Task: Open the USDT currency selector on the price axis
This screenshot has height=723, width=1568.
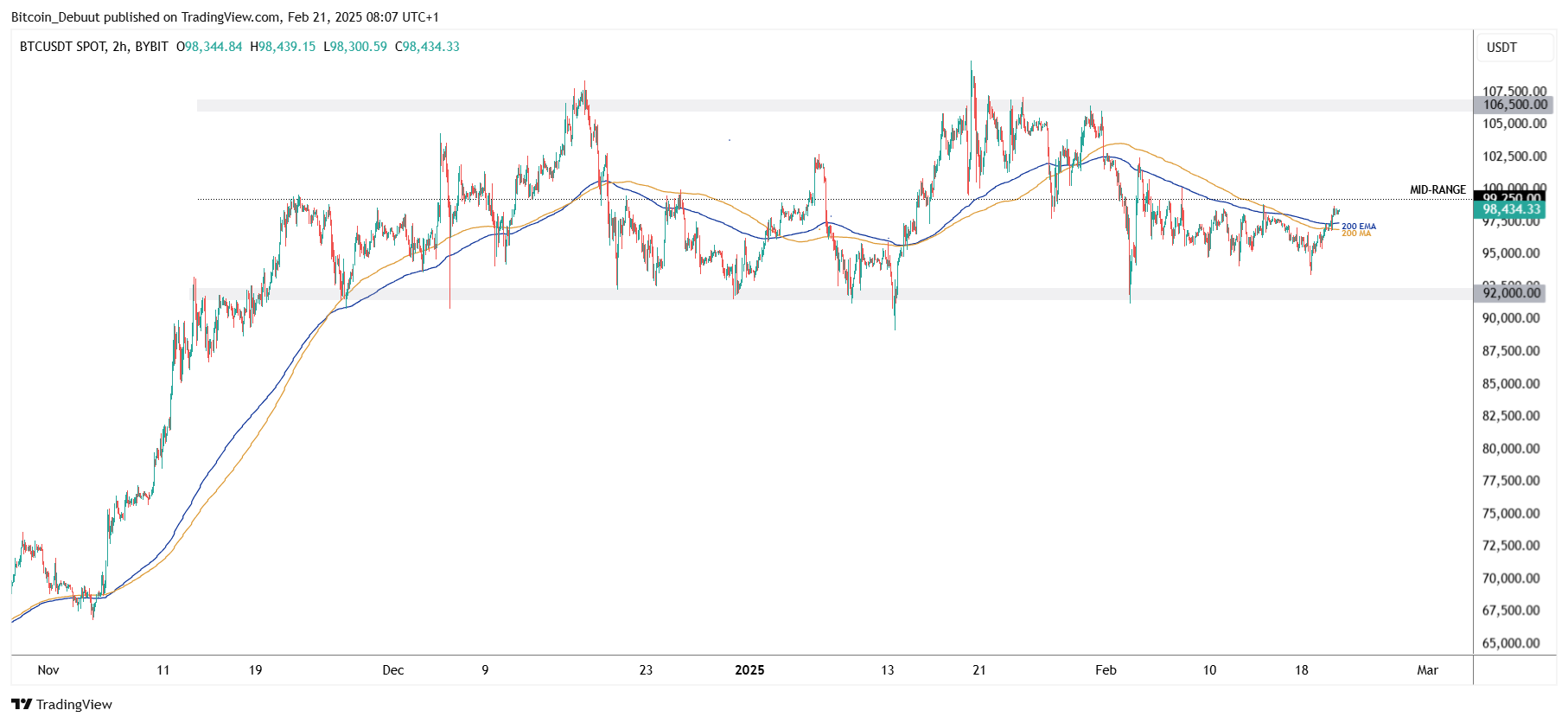Action: tap(1501, 48)
